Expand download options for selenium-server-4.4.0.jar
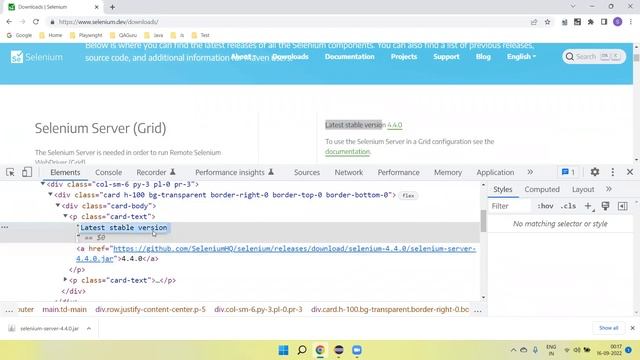 click(x=89, y=328)
